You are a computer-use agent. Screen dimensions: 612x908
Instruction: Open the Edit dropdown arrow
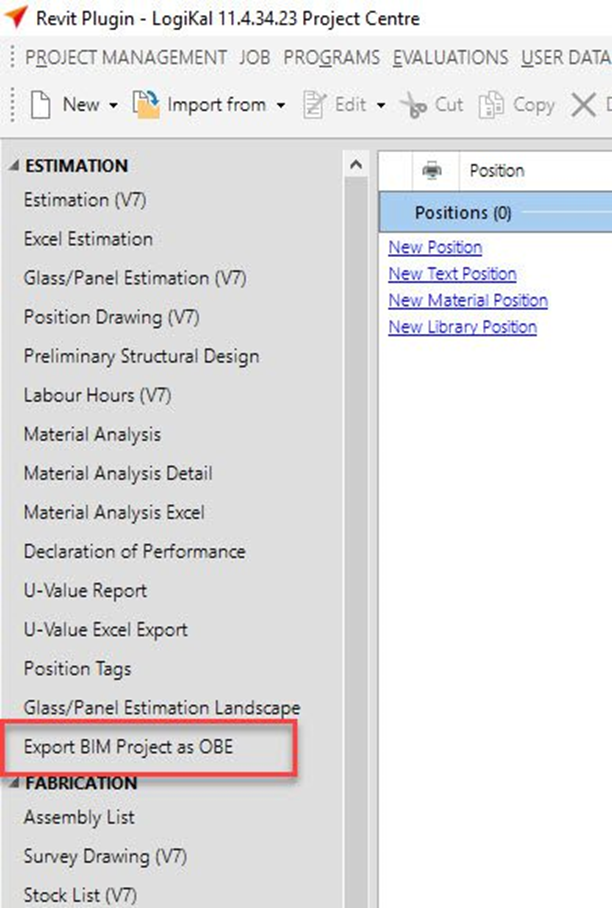click(x=381, y=105)
